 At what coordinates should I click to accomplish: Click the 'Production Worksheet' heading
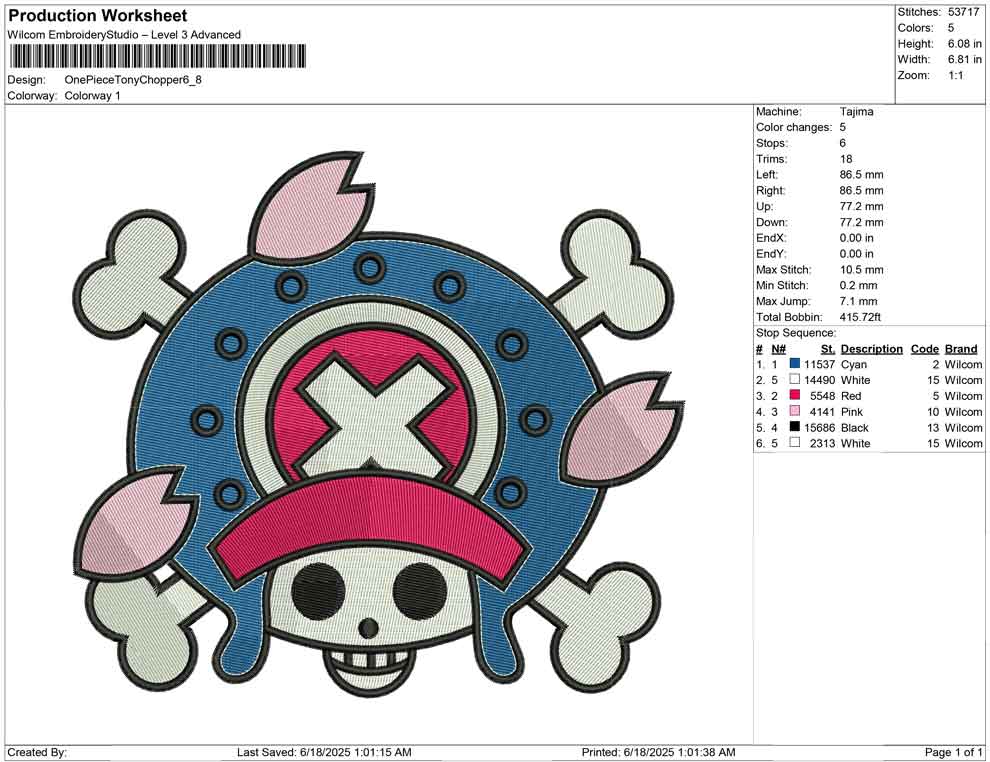pos(98,15)
